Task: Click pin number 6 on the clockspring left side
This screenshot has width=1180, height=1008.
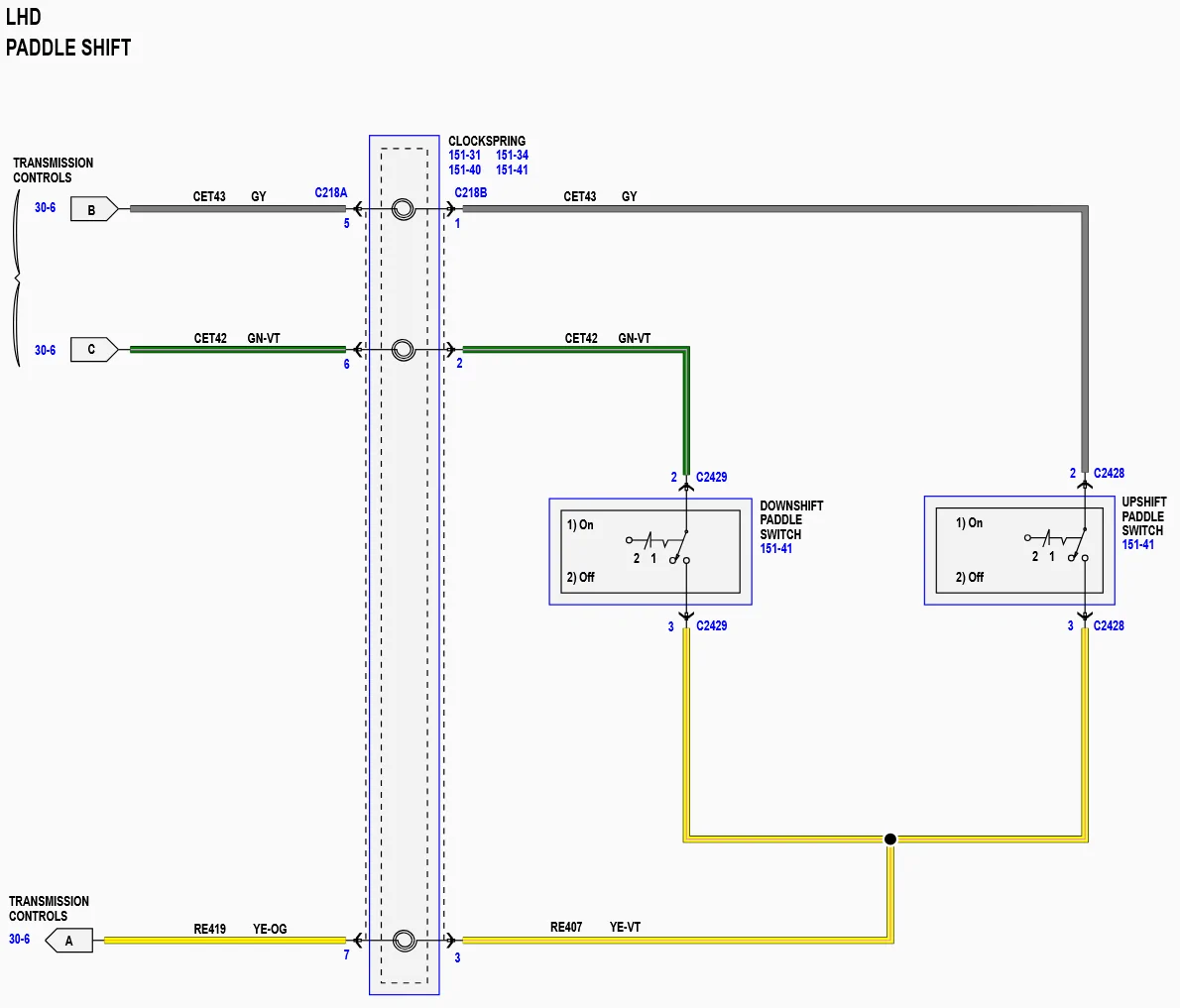Action: click(x=347, y=364)
